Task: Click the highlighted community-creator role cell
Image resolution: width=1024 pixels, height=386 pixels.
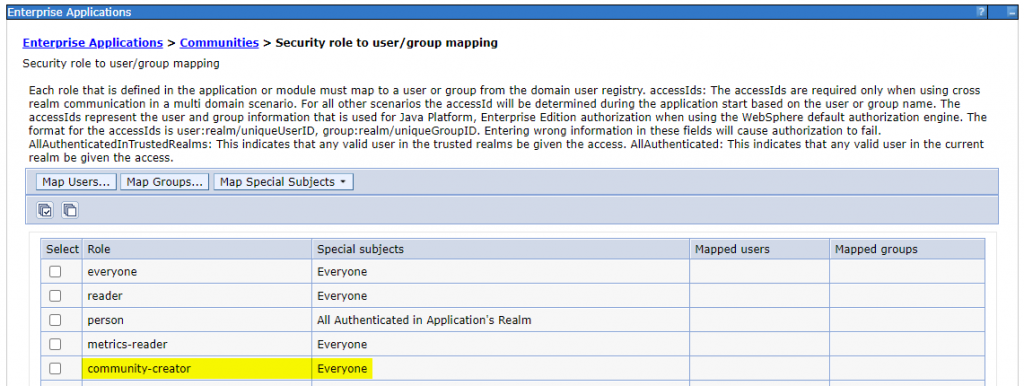Action: [x=197, y=368]
